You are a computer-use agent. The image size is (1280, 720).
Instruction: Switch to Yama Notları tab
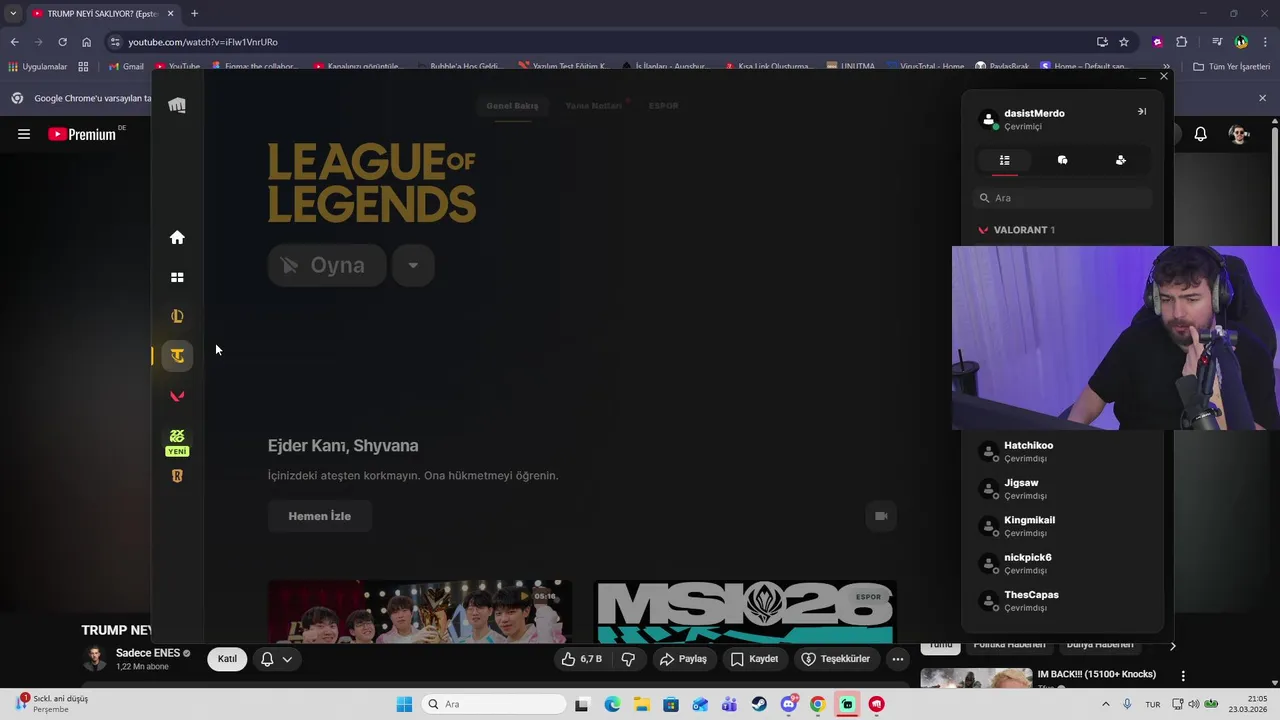click(594, 106)
